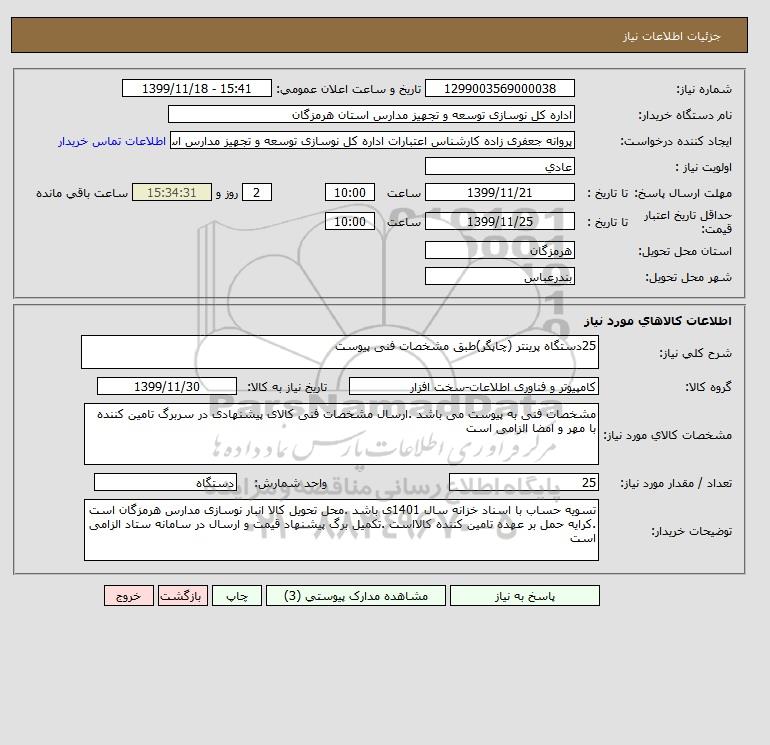The height and width of the screenshot is (745, 770).
Task: Click the 'تعداد / مقدار مورد نیاز:' label
Action: (x=676, y=483)
